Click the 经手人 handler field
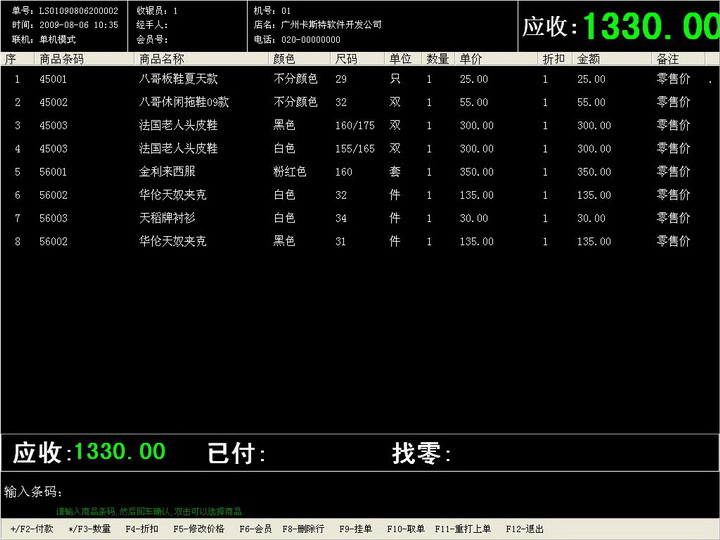The image size is (720, 540). 152,25
